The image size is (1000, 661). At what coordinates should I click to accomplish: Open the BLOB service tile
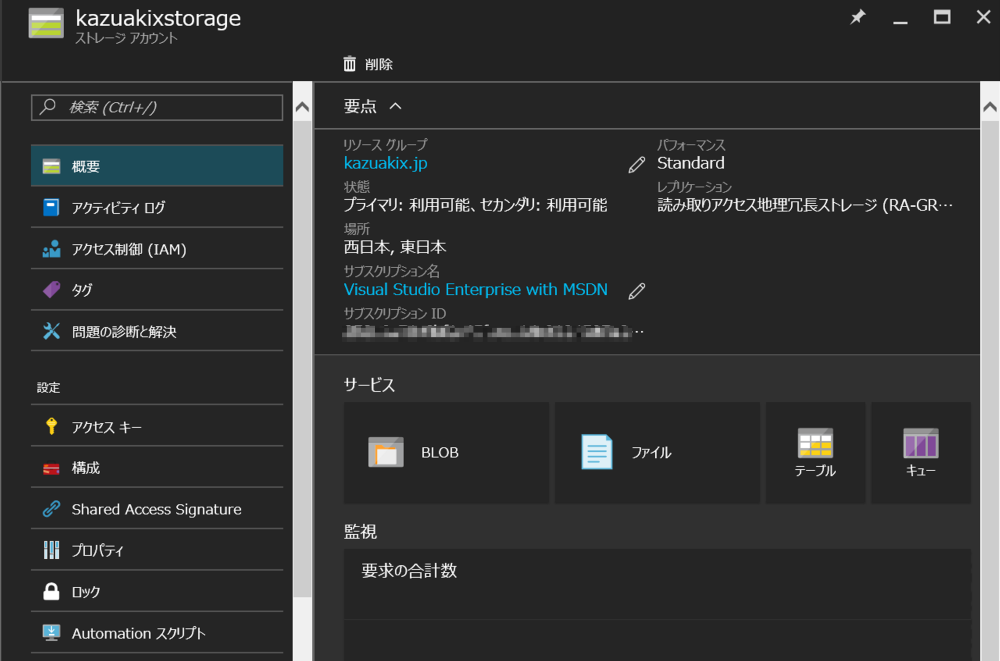point(446,453)
